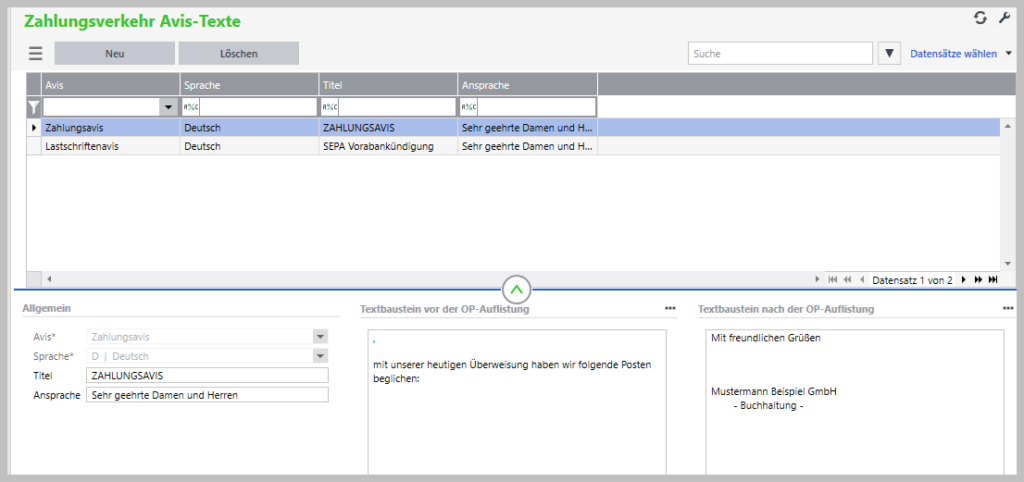The image size is (1024, 482).
Task: Collapse the grid with the green chevron
Action: point(516,290)
